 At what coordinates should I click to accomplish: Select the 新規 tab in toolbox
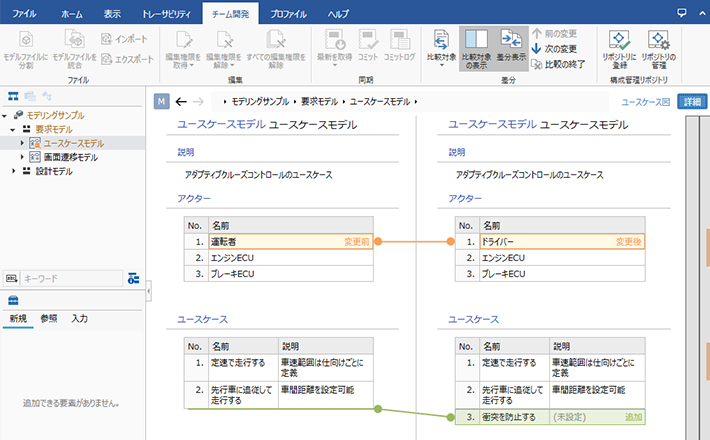[18, 318]
